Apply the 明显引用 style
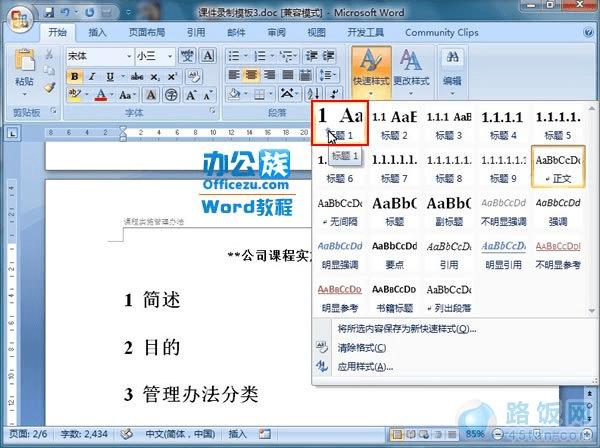Image resolution: width=600 pixels, height=448 pixels. (503, 254)
